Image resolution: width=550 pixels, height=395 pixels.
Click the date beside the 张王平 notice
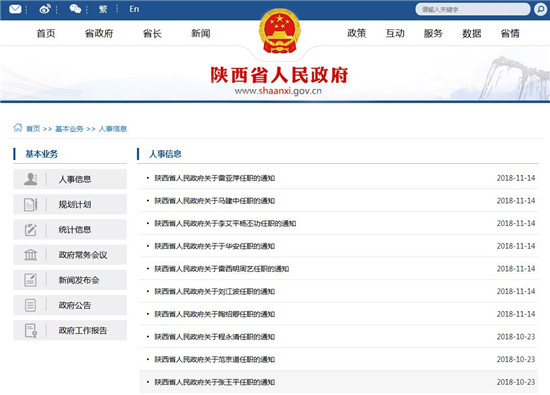pyautogui.click(x=516, y=382)
